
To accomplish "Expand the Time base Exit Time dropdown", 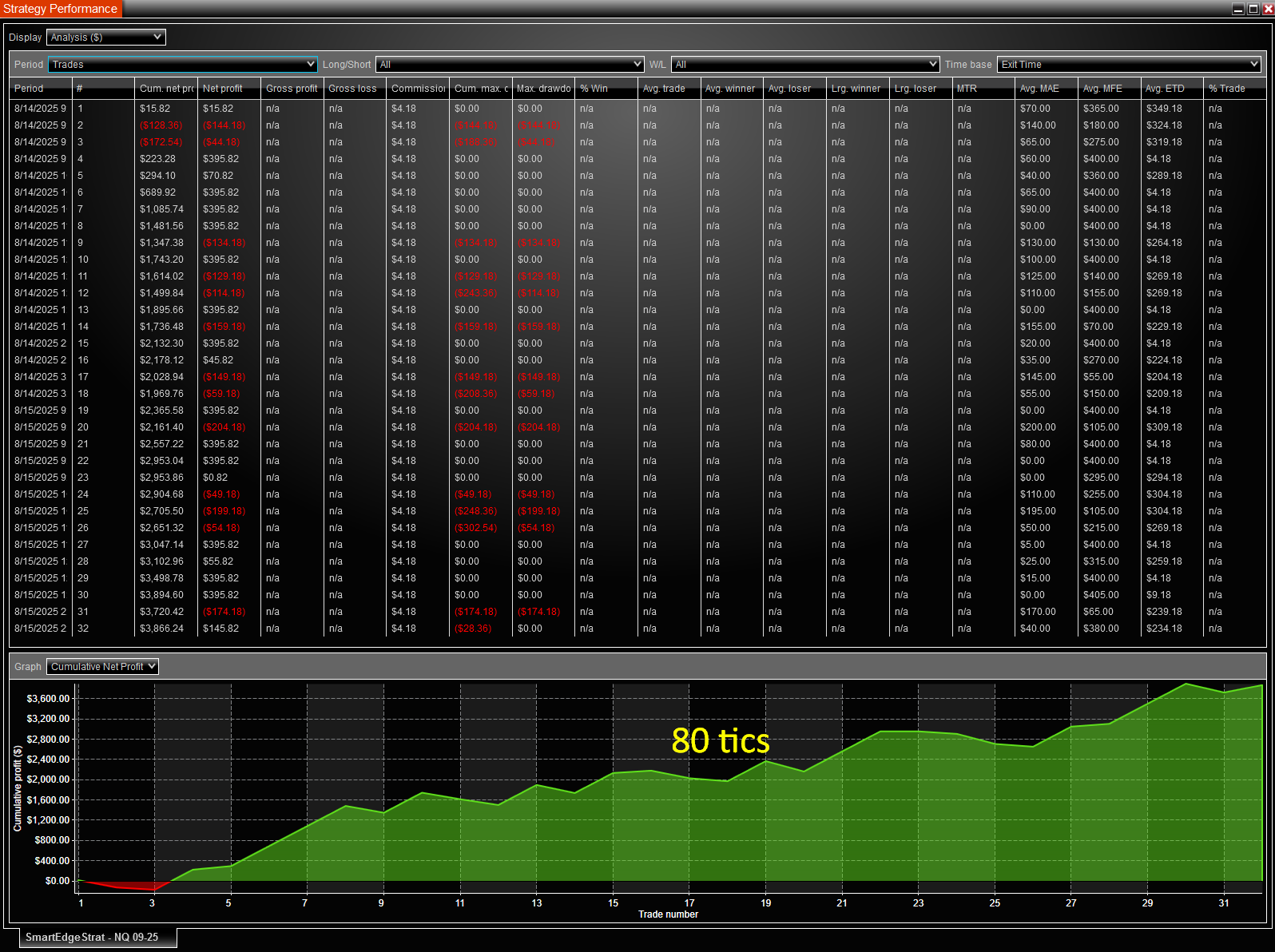I will pos(1128,65).
